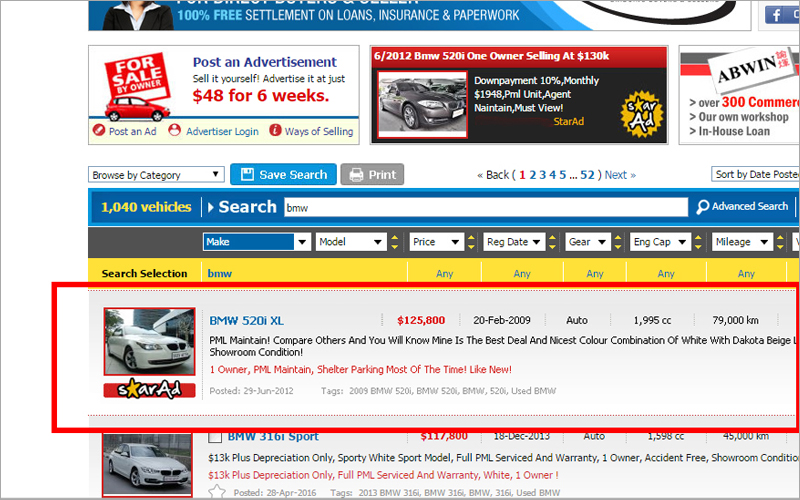Click the Advanced Search text link

pos(750,206)
